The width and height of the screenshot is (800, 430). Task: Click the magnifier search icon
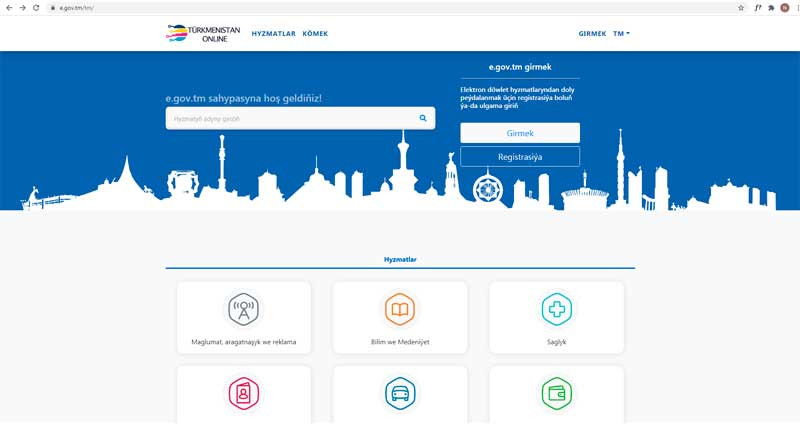point(423,118)
